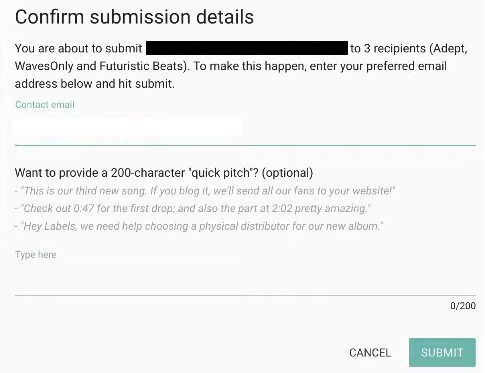
Task: Click the 'Futuristic Beats' recipient name
Action: click(x=142, y=66)
